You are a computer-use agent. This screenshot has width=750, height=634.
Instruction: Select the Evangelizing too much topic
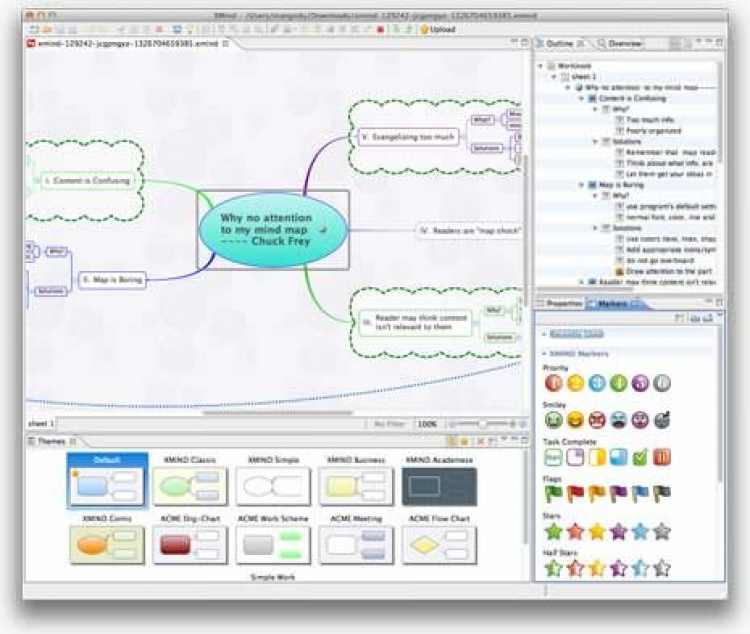[x=408, y=137]
